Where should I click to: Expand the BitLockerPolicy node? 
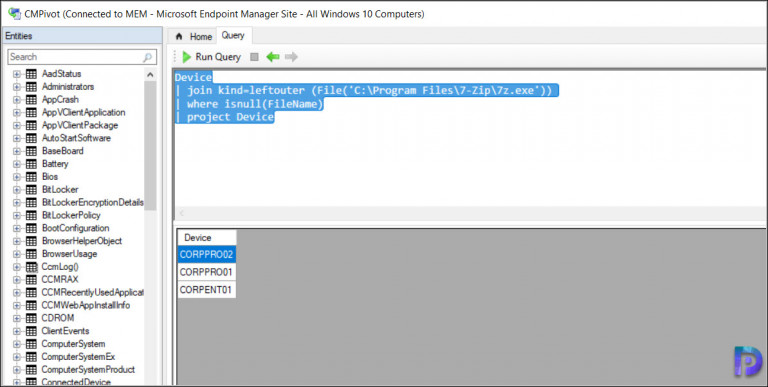[x=17, y=216]
